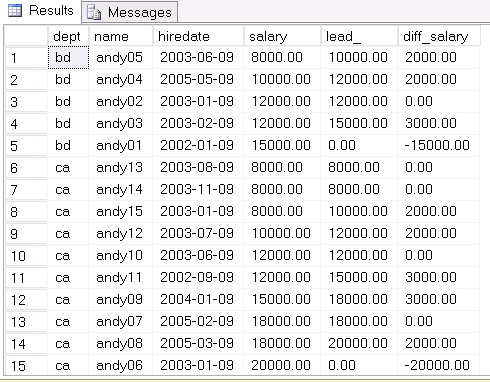Click the diff_salary column header
The width and height of the screenshot is (490, 382).
click(439, 36)
